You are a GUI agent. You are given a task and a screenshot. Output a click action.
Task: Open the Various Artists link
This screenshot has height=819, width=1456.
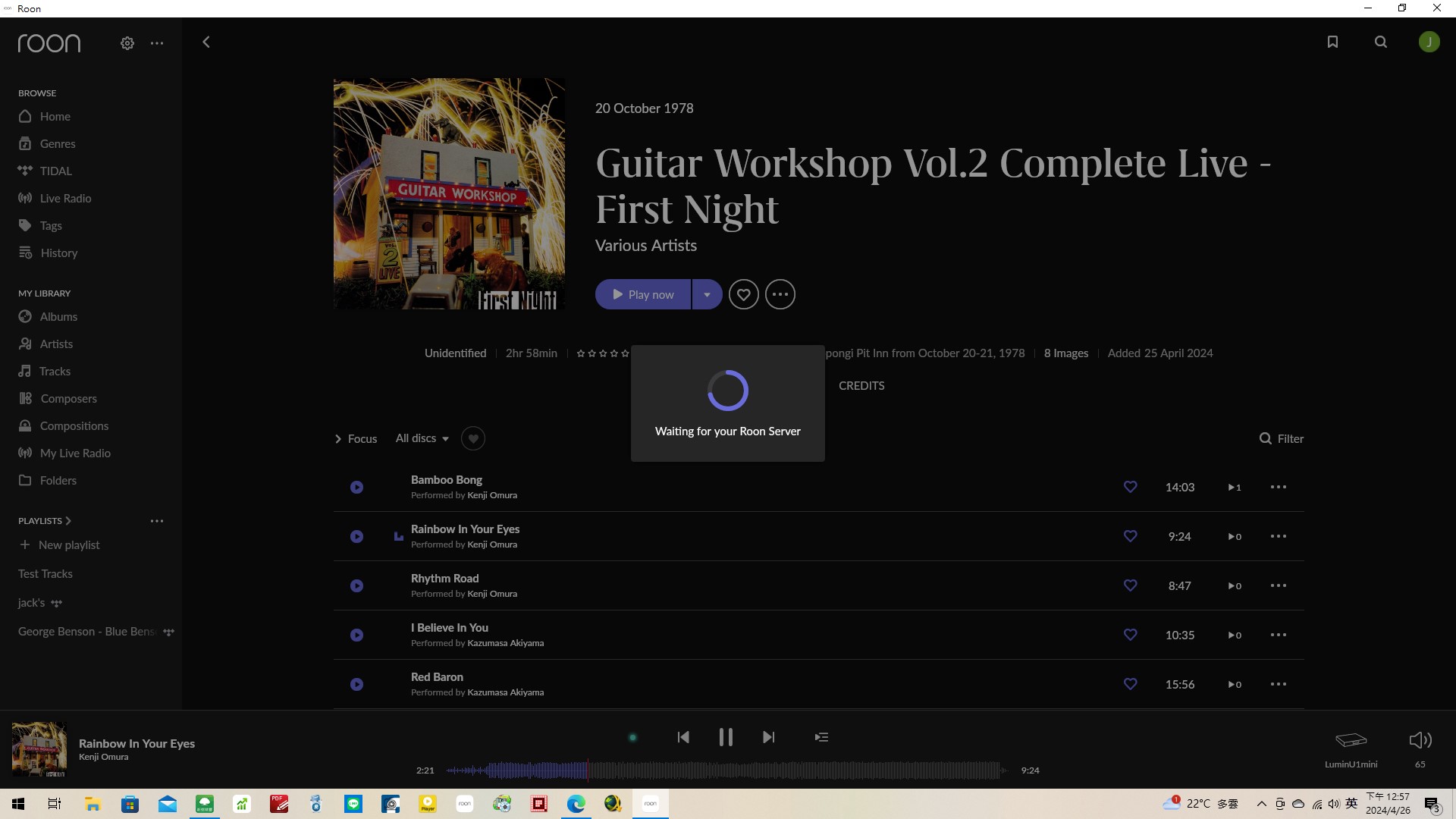pyautogui.click(x=645, y=245)
